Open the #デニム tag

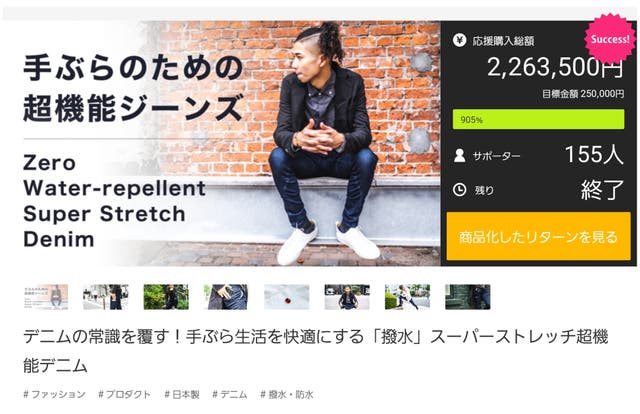230,394
